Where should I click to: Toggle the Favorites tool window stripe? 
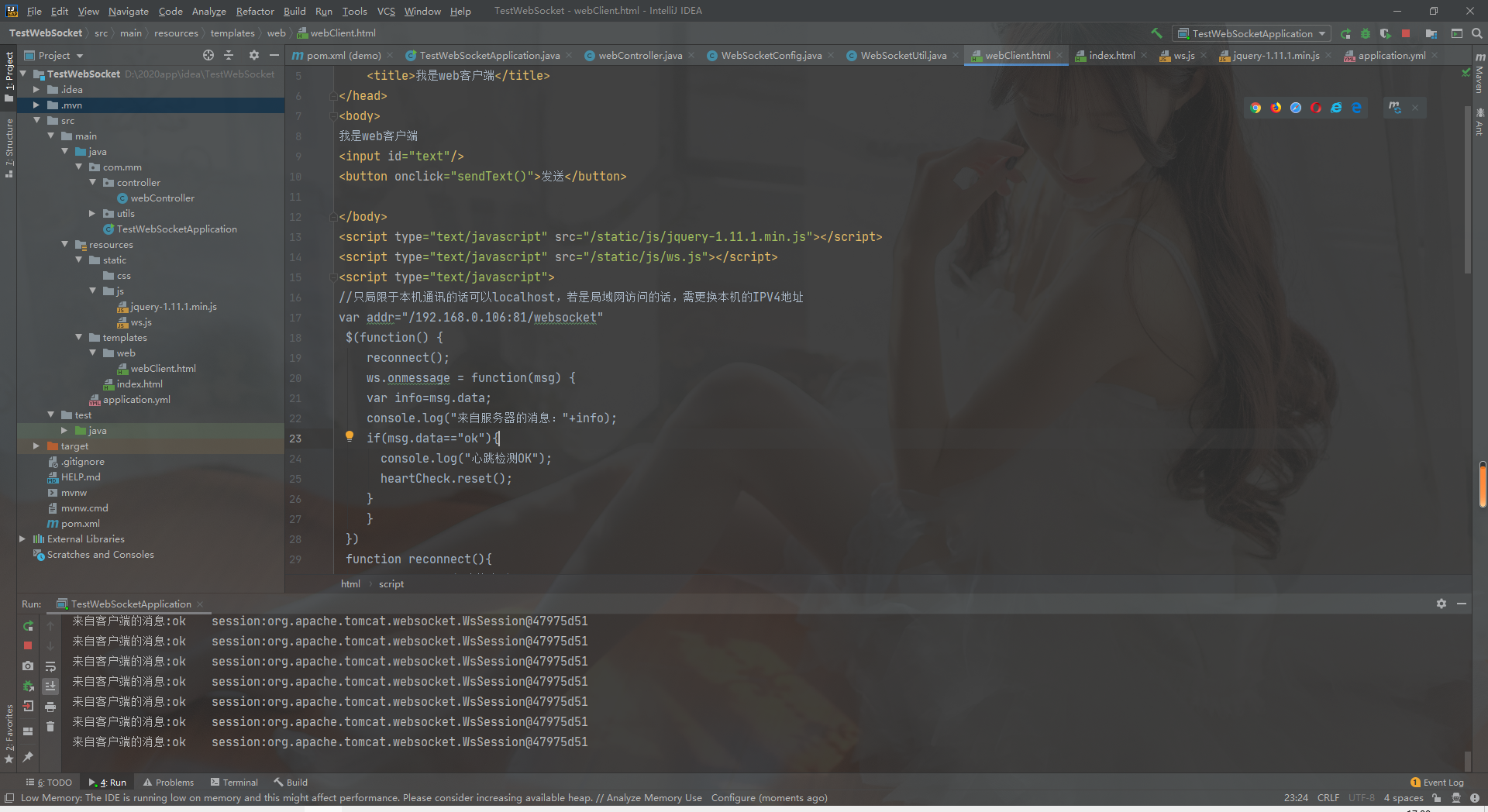coord(9,733)
